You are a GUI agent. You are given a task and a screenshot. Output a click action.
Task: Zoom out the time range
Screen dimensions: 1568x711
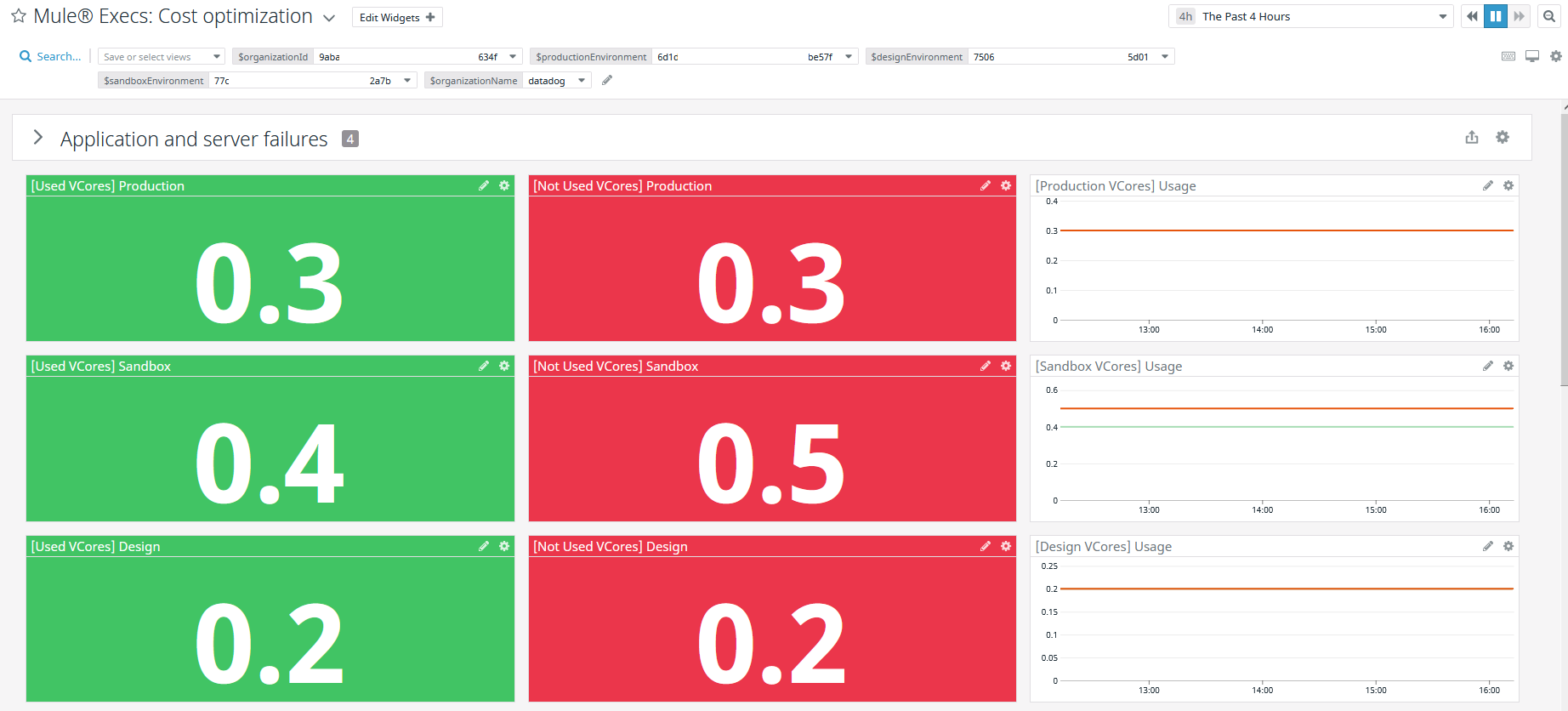coord(1549,16)
